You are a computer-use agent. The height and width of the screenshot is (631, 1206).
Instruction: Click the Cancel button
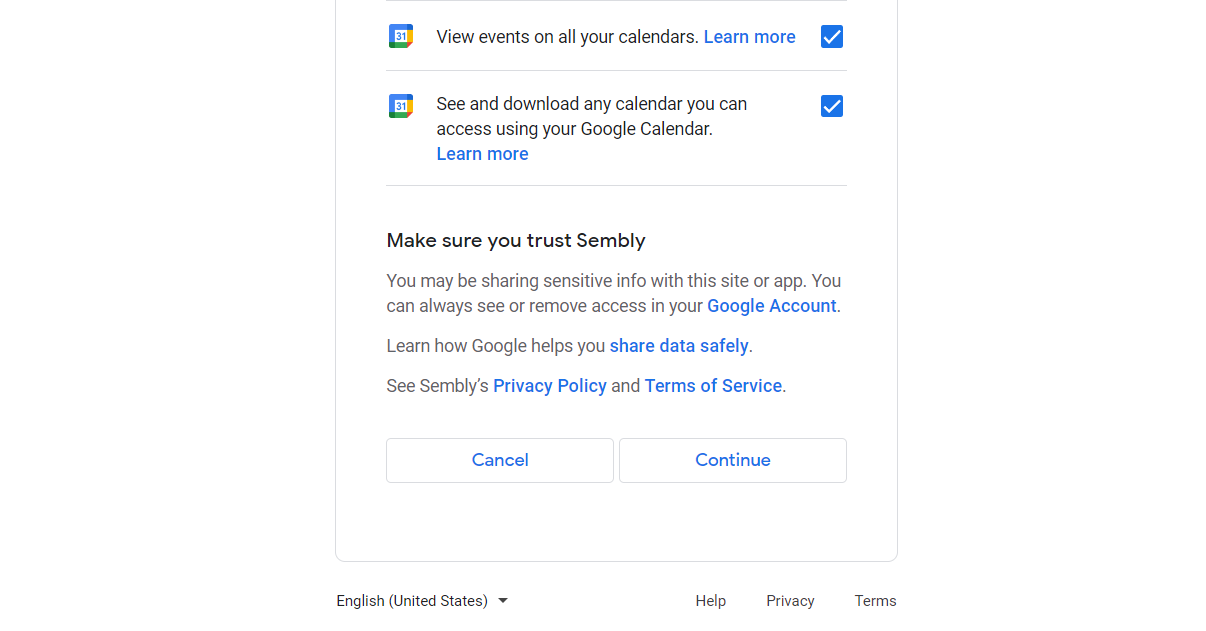[500, 460]
